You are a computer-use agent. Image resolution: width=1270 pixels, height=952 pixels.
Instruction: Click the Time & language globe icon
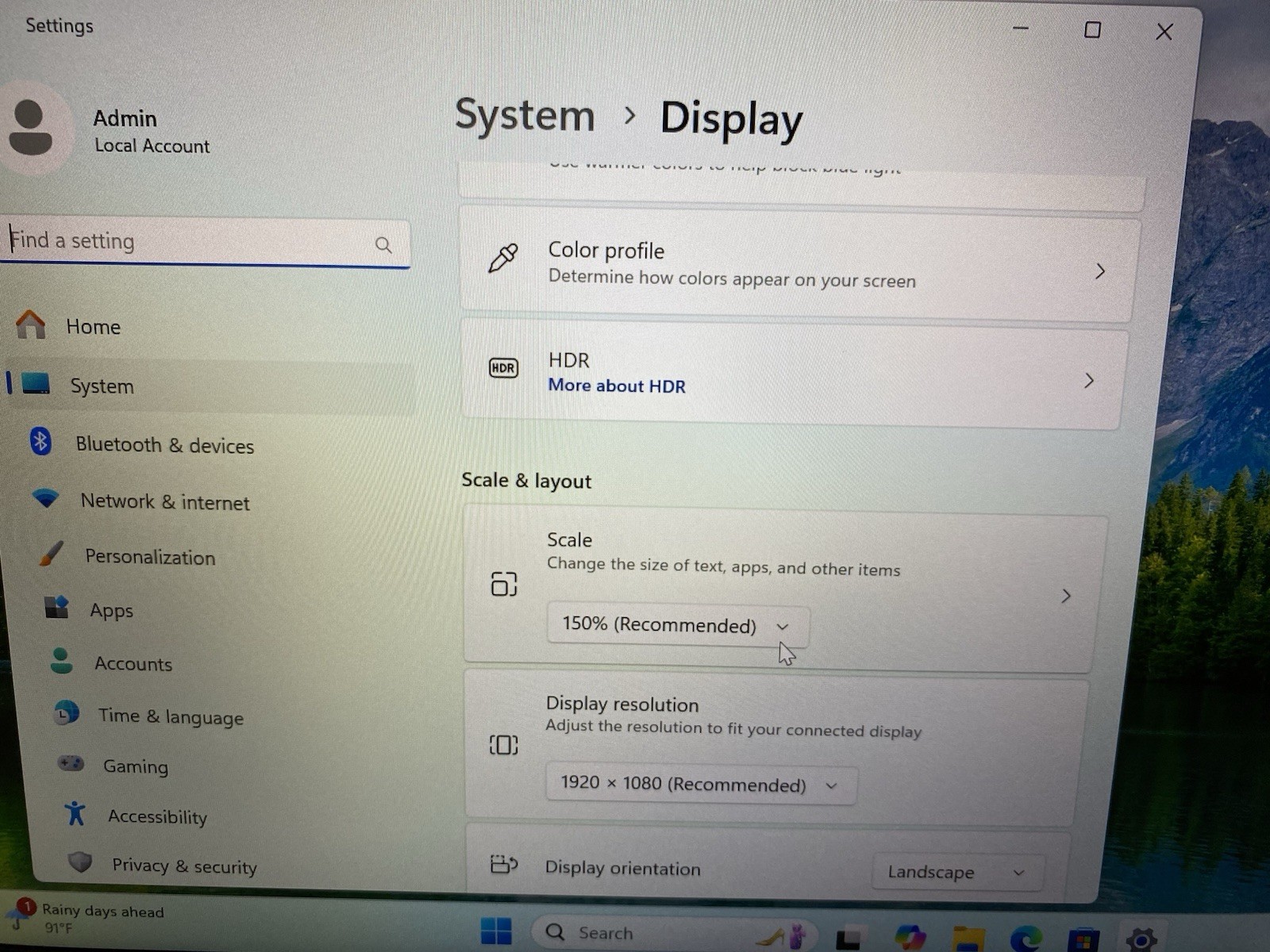pyautogui.click(x=67, y=713)
